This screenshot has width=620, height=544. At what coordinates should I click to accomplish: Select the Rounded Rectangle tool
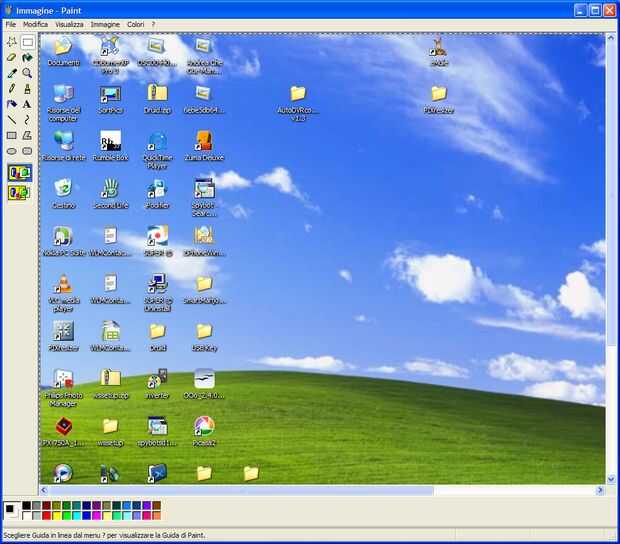27,151
